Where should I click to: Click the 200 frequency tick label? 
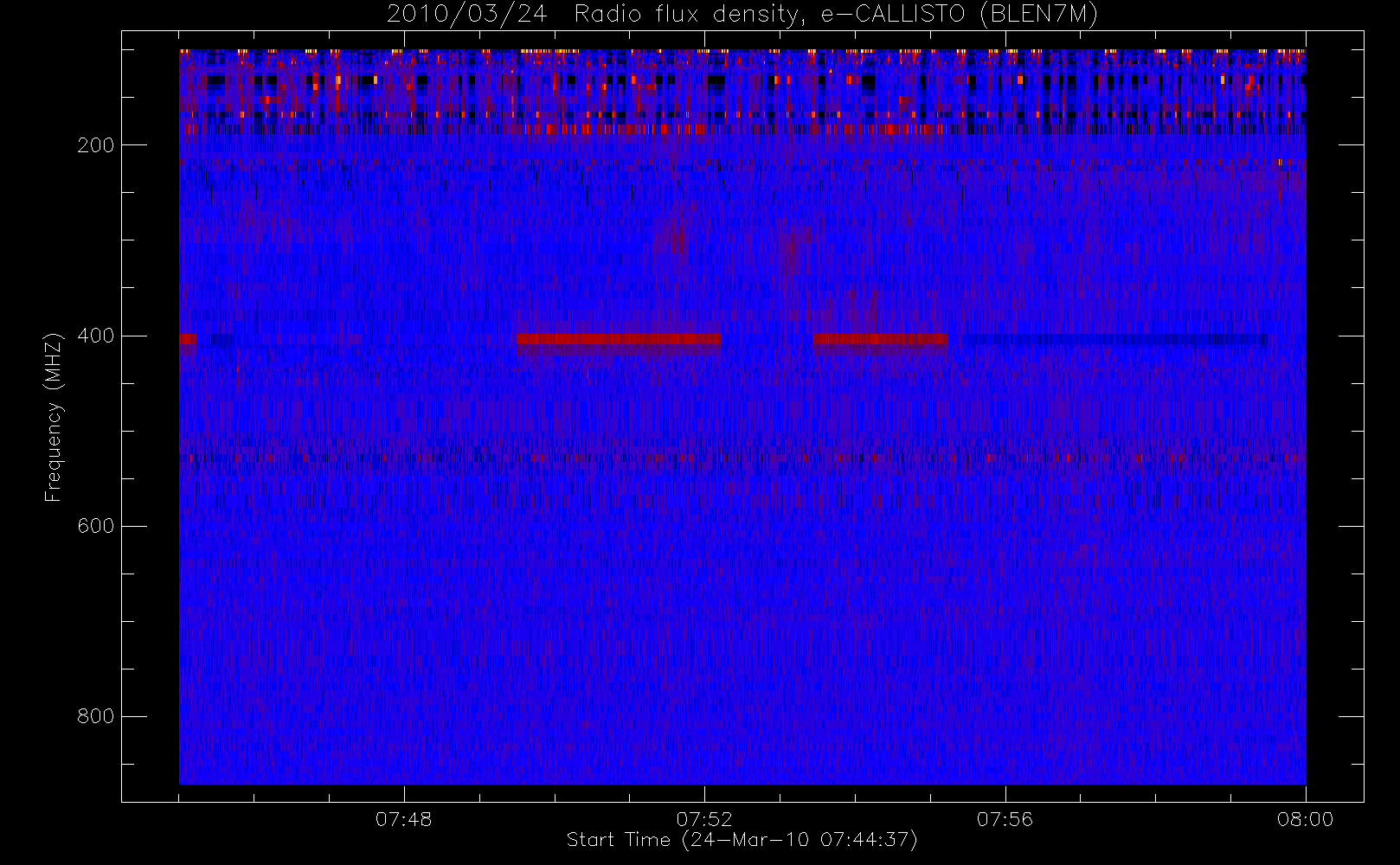click(x=95, y=145)
